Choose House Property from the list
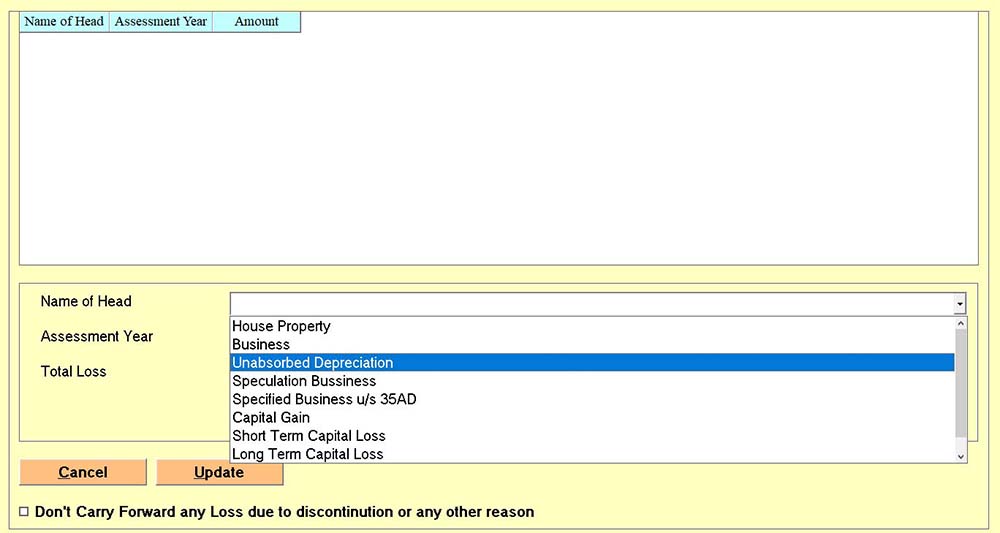This screenshot has height=533, width=1000. click(281, 326)
